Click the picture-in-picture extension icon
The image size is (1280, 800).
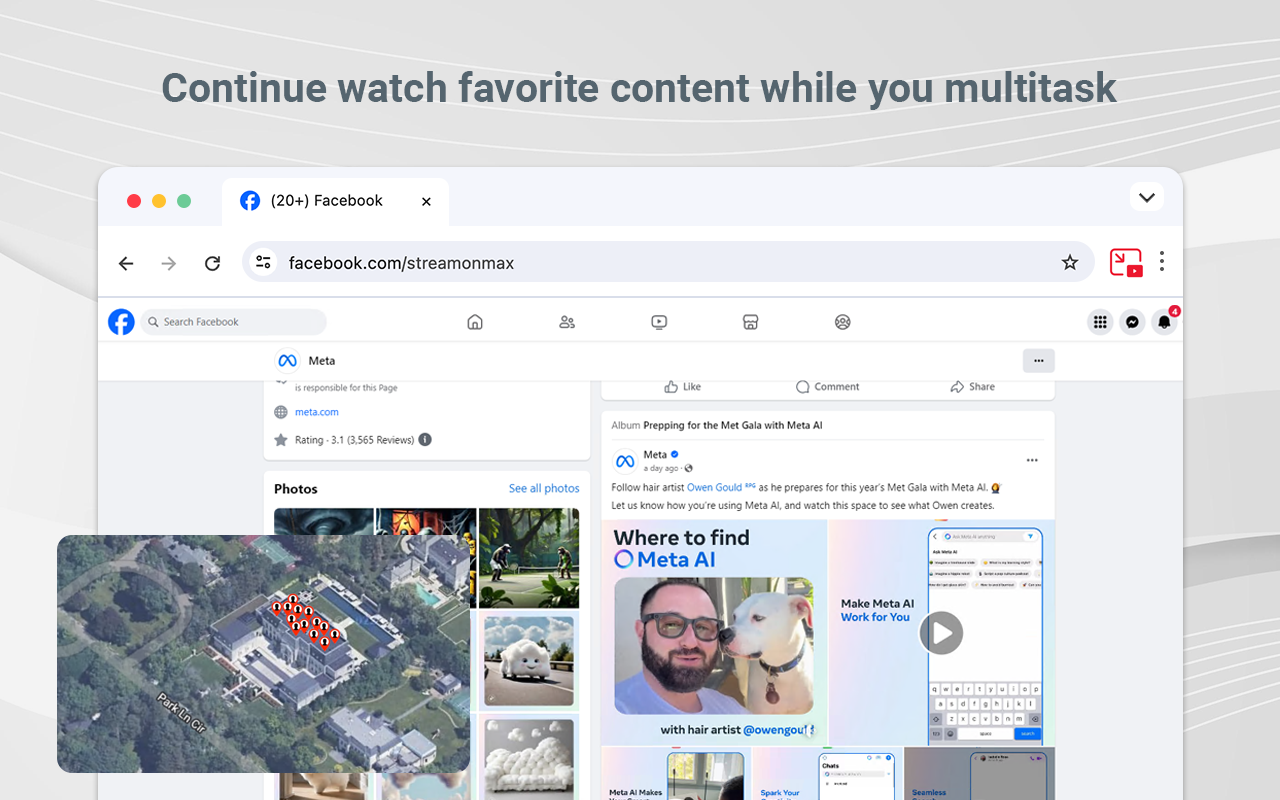tap(1126, 262)
